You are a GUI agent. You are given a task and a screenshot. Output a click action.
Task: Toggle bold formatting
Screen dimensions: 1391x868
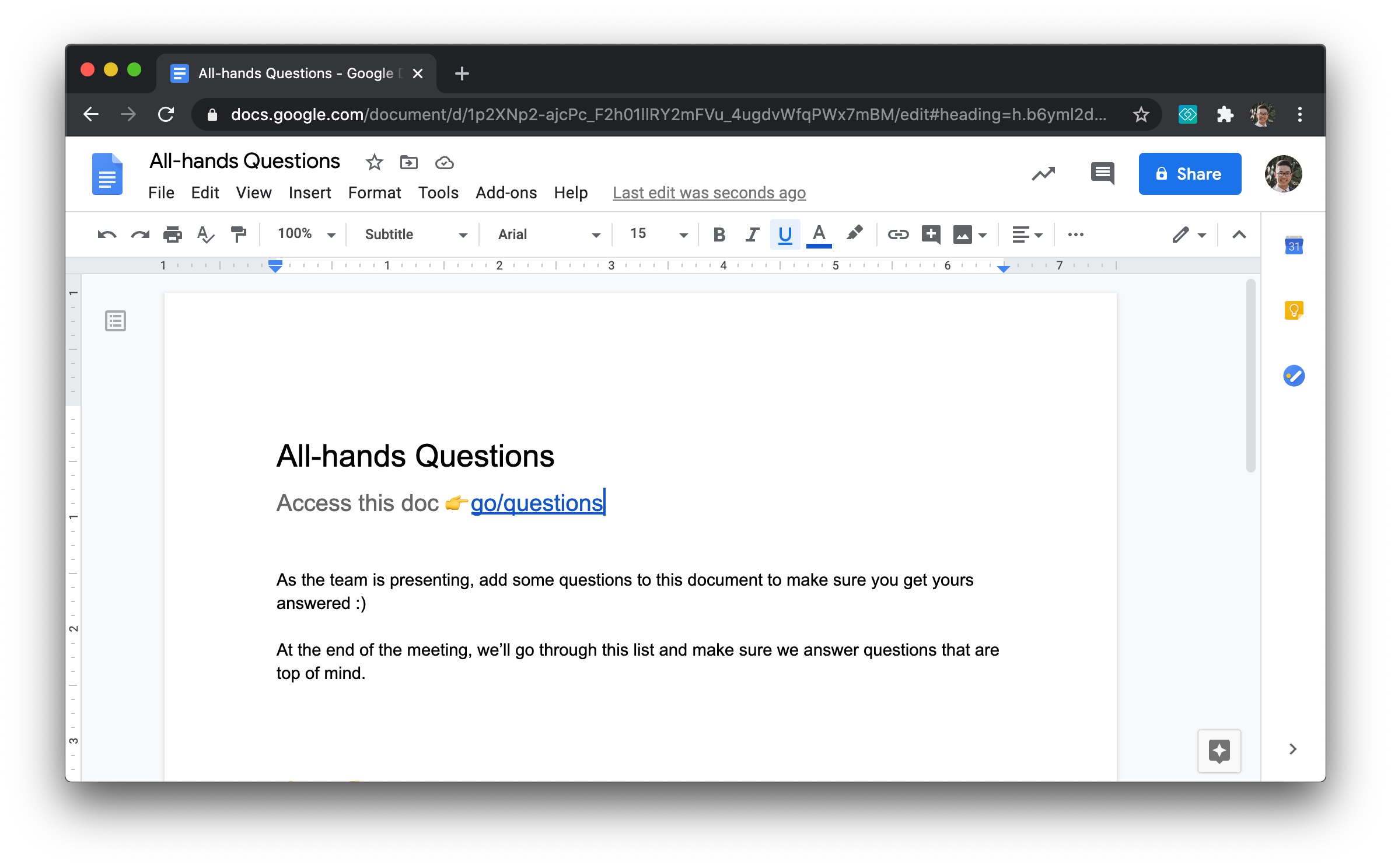point(719,235)
